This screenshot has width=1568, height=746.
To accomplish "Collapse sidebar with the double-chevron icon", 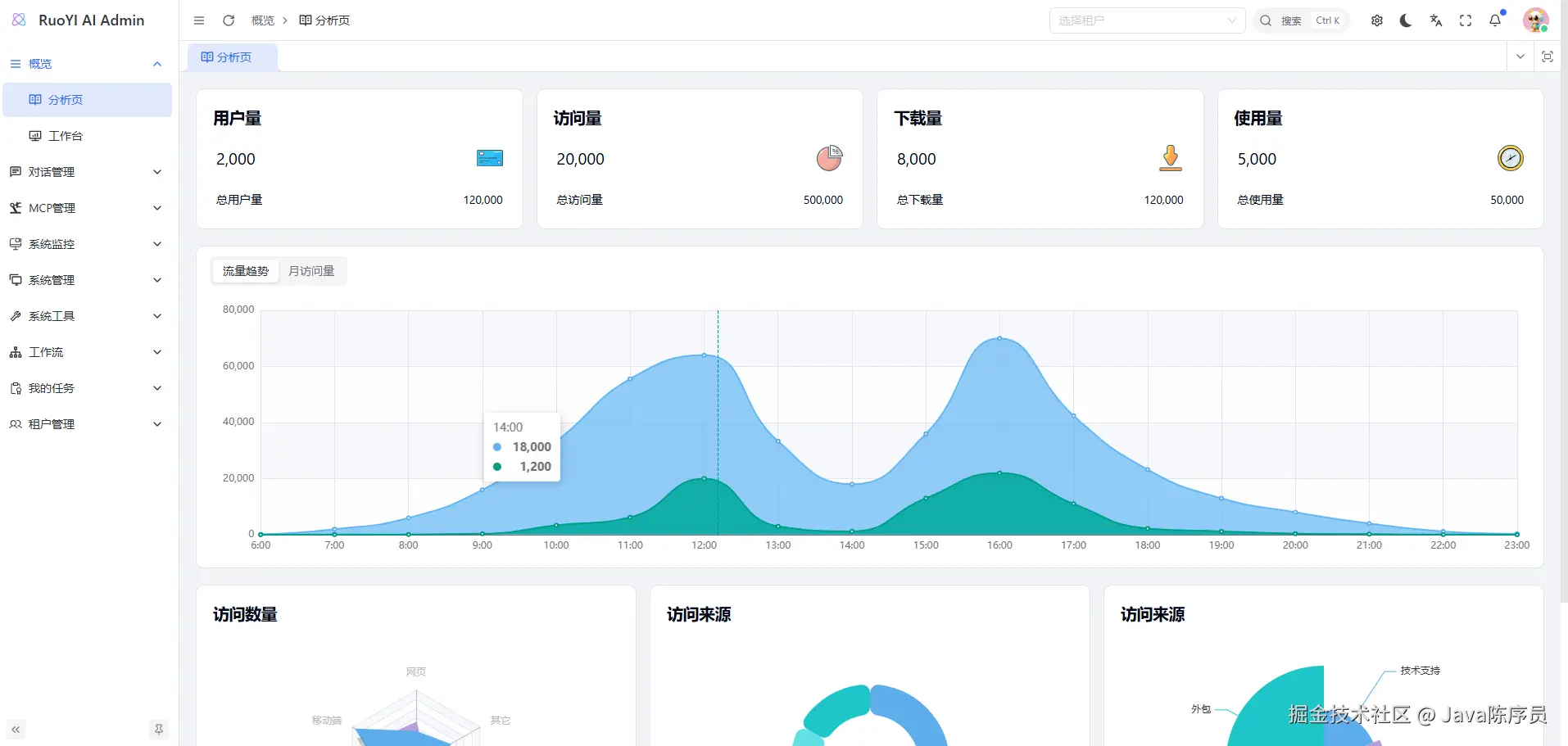I will coord(16,729).
